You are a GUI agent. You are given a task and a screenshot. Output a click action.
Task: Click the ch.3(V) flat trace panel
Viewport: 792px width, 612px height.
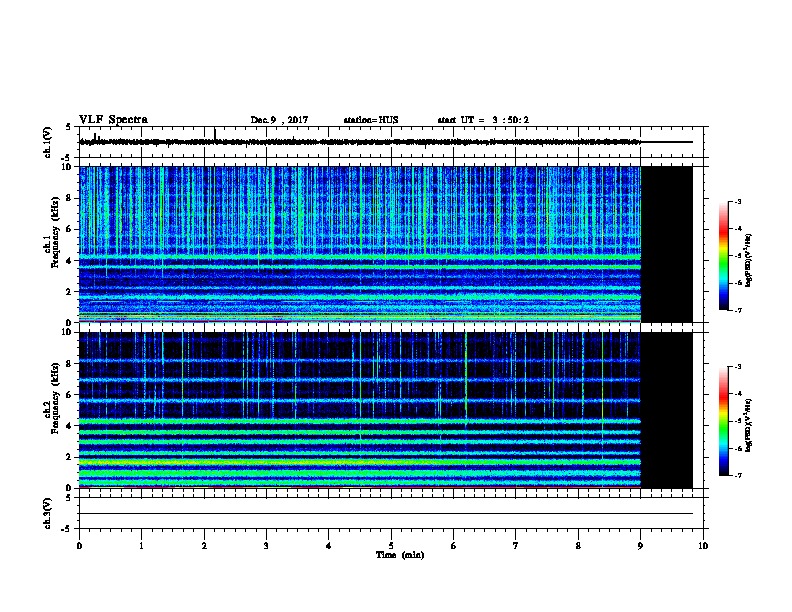(391, 513)
